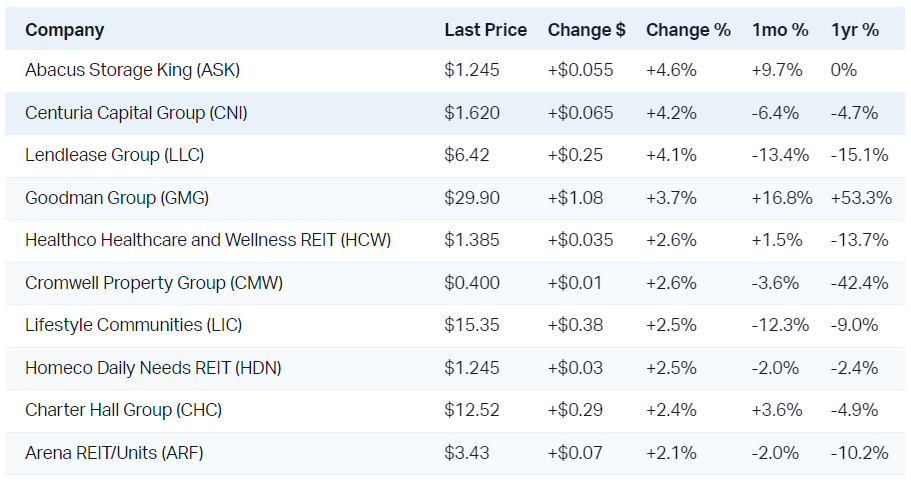The height and width of the screenshot is (481, 911).
Task: Click the Change $ column header
Action: (586, 30)
